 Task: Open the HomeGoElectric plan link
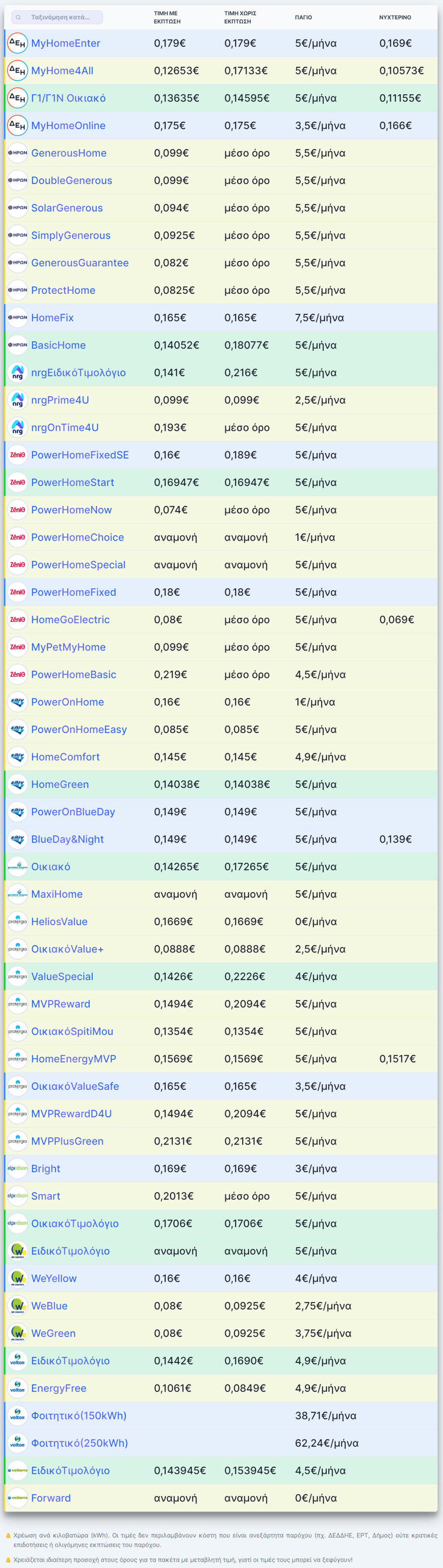coord(70,619)
